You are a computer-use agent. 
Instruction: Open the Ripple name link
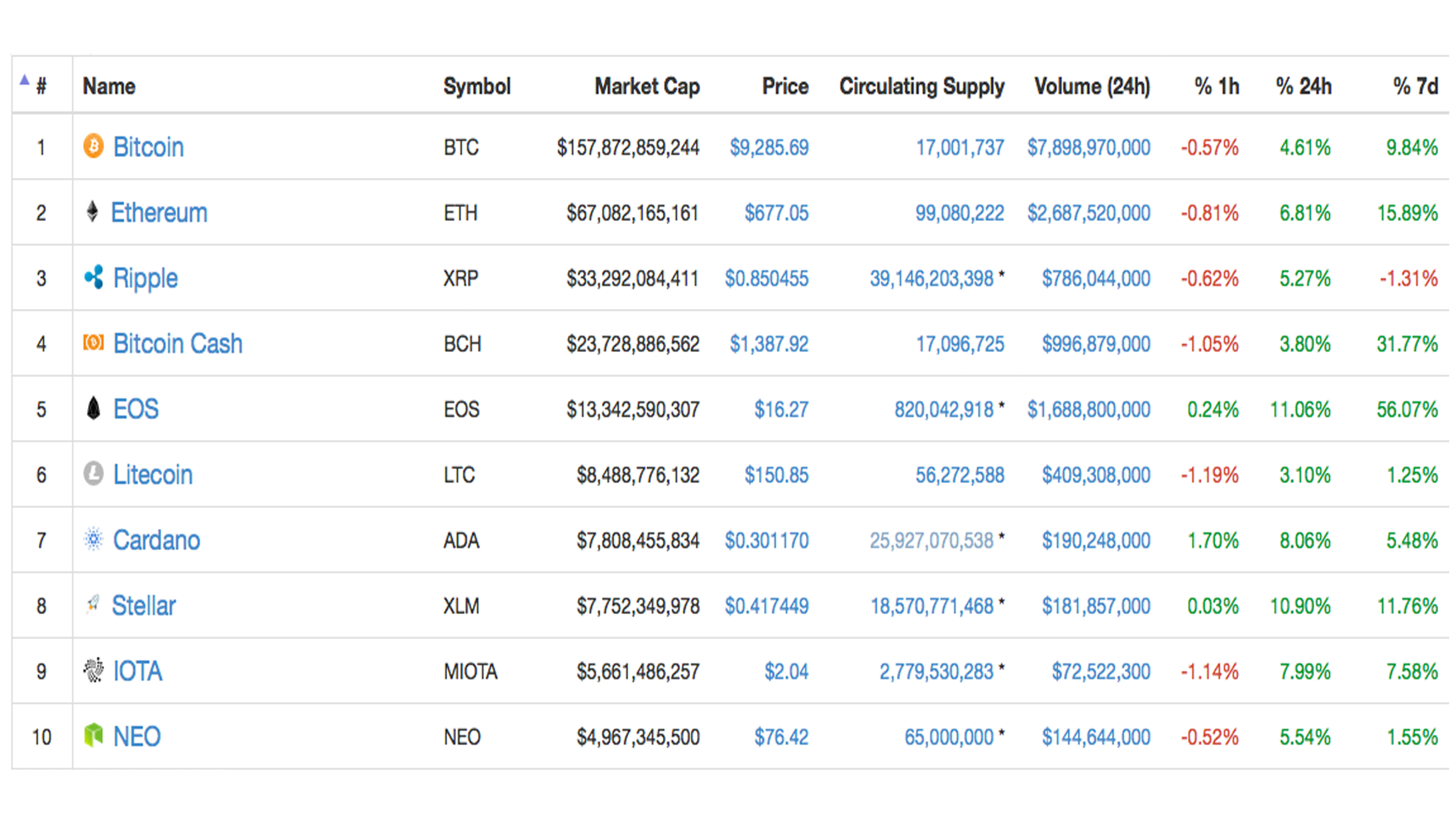point(146,279)
